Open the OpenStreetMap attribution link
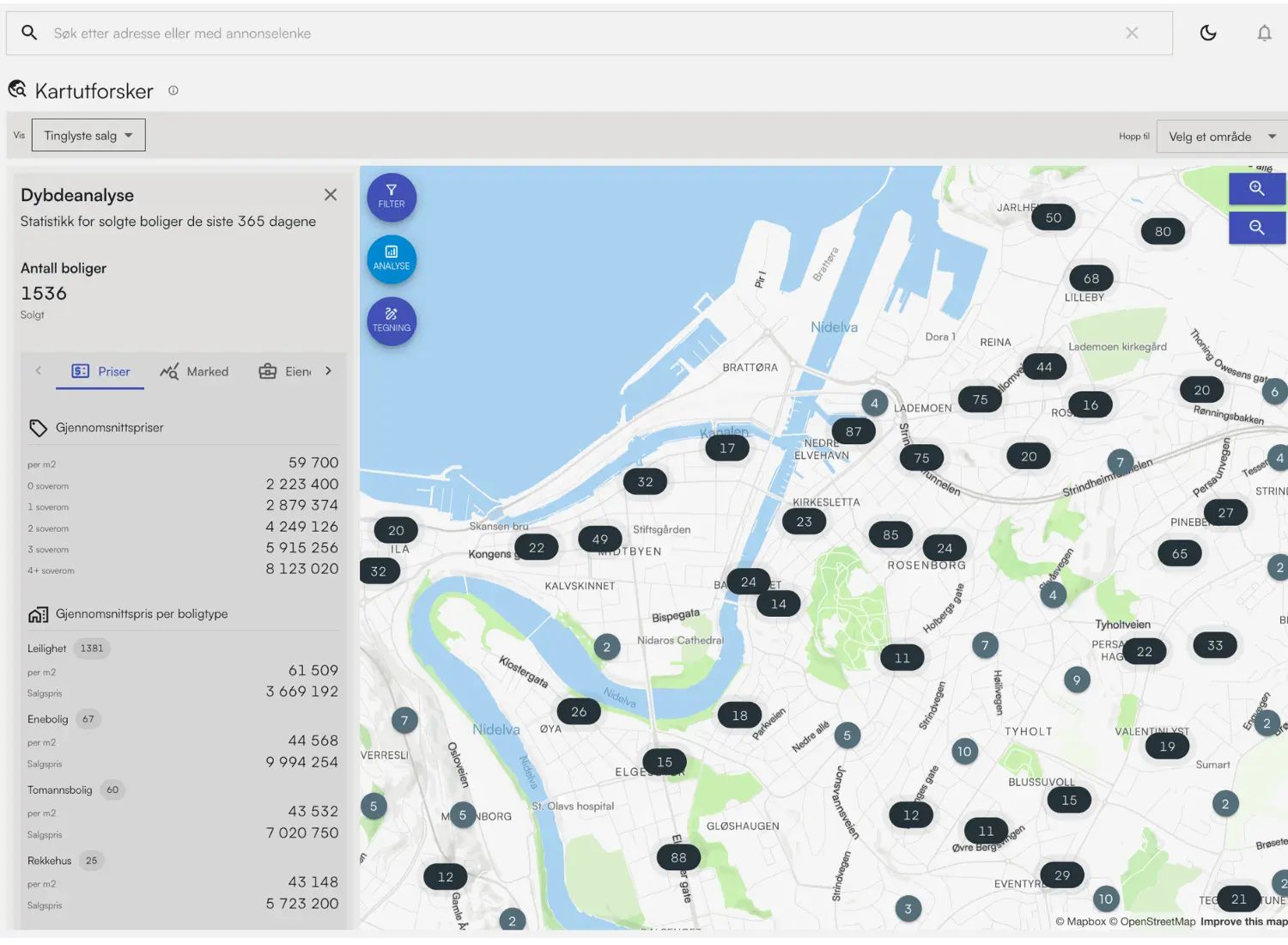Screen dimensions: 1288x945 tap(1156, 922)
